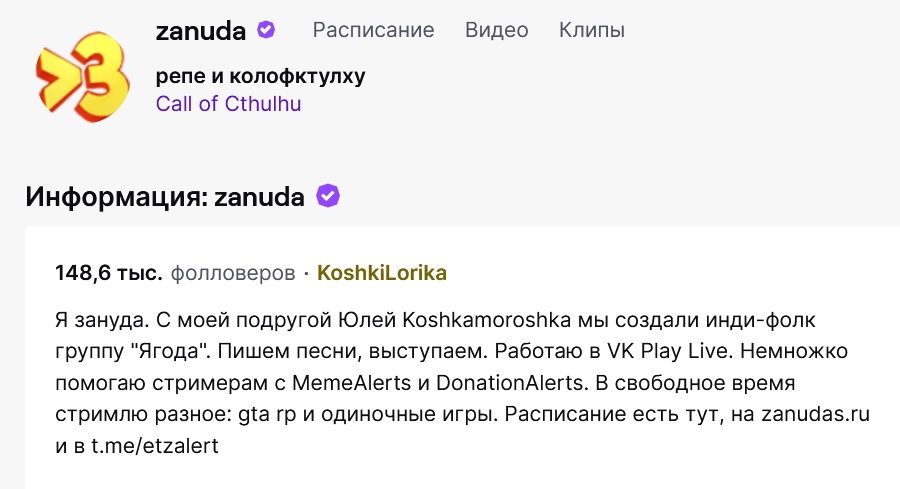Click the stream title репе и колофктулху
Screen dimensions: 900x489
click(x=261, y=76)
